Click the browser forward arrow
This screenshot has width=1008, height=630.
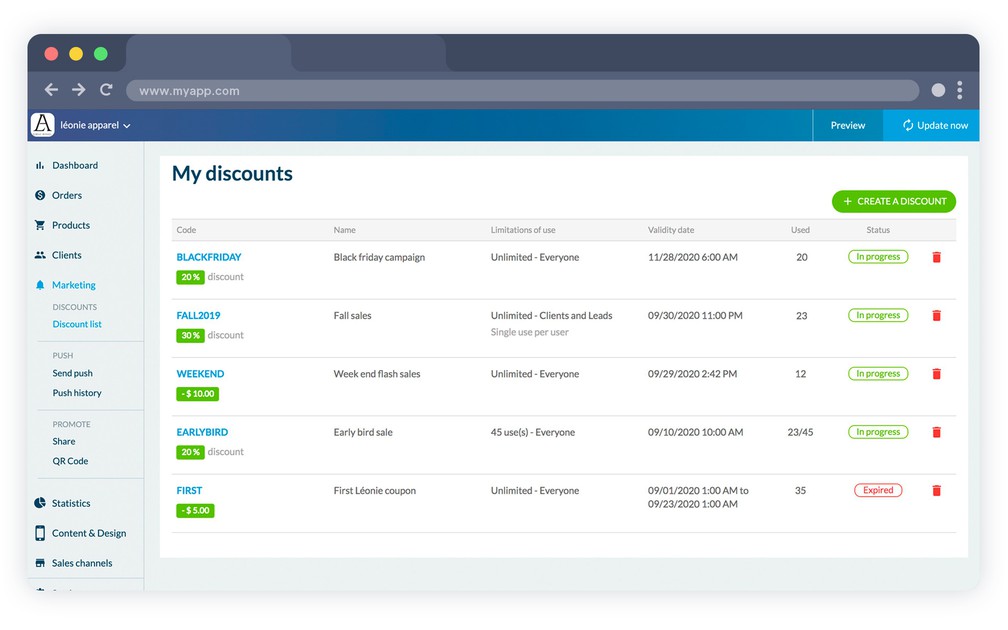(x=78, y=90)
